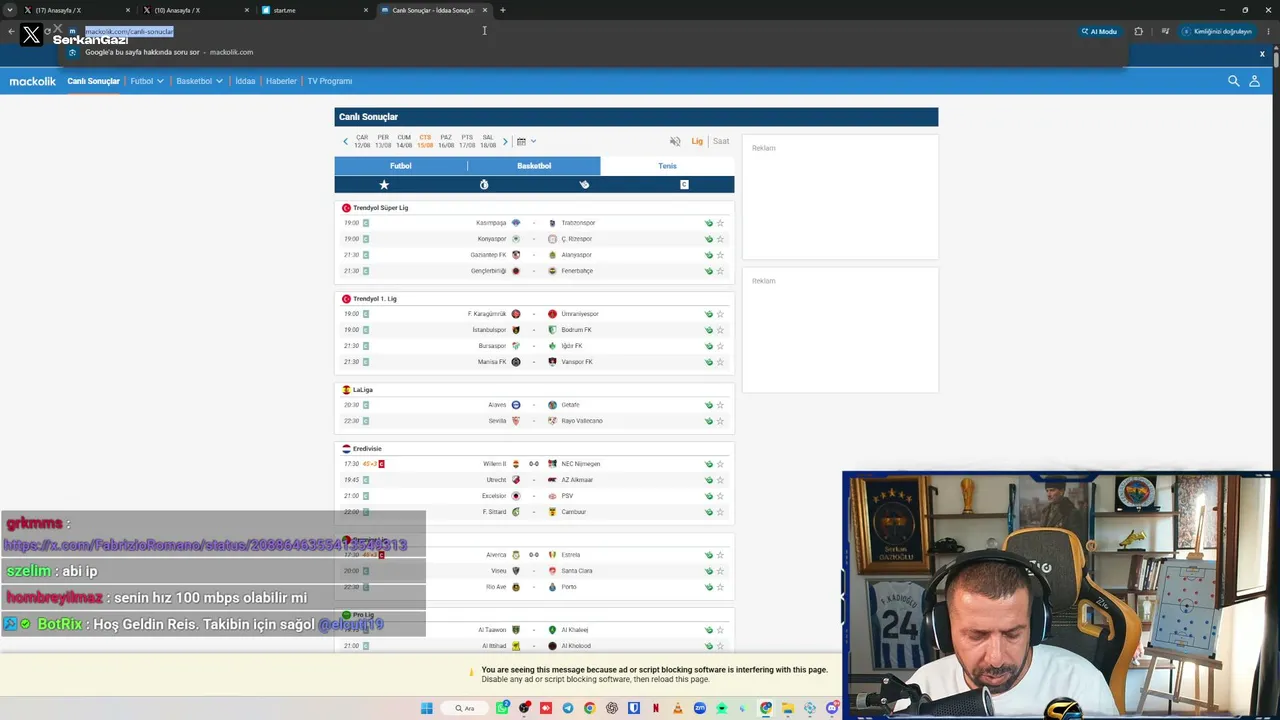Favorite the Gençlerbirliği - Fenerbahçe match star
This screenshot has height=720, width=1280.
[720, 271]
